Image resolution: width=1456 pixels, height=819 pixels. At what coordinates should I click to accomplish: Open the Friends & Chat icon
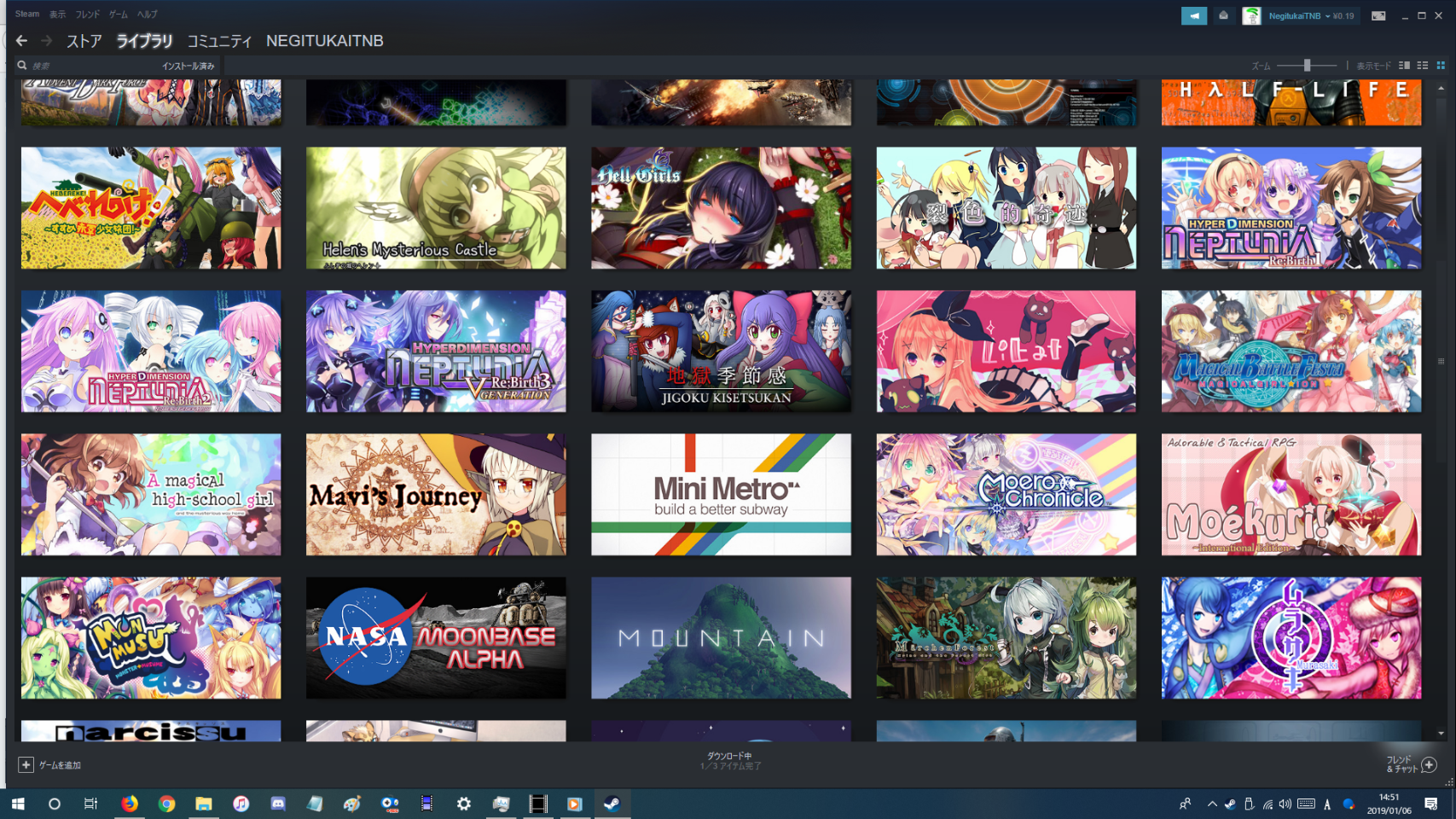tap(1430, 764)
